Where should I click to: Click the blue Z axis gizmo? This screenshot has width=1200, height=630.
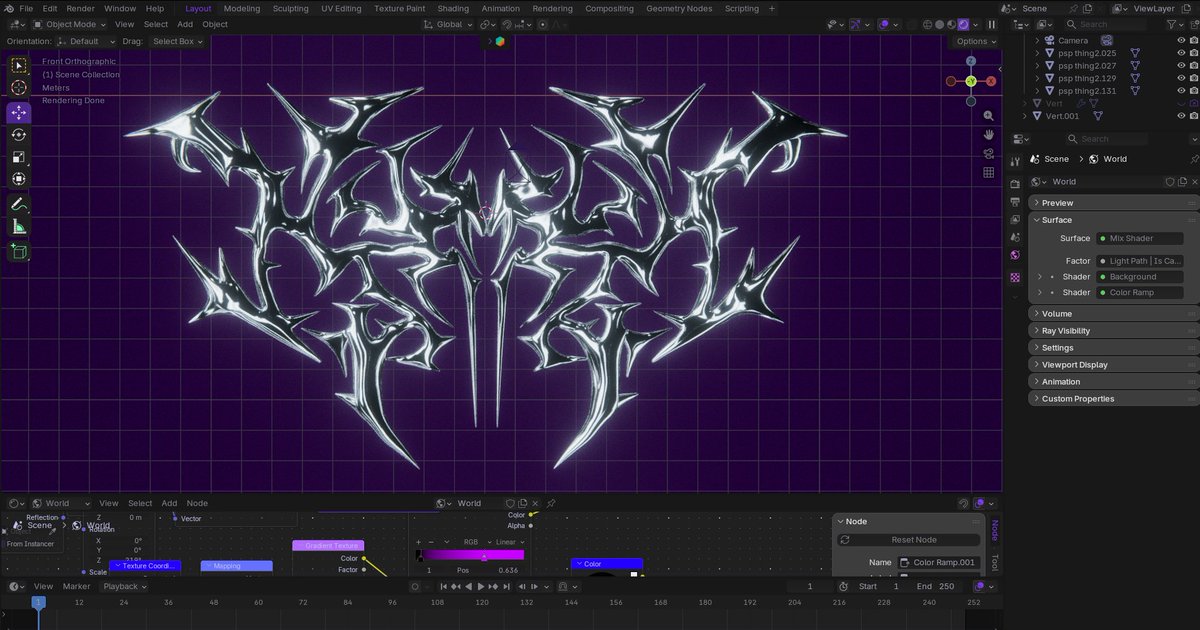click(x=971, y=61)
